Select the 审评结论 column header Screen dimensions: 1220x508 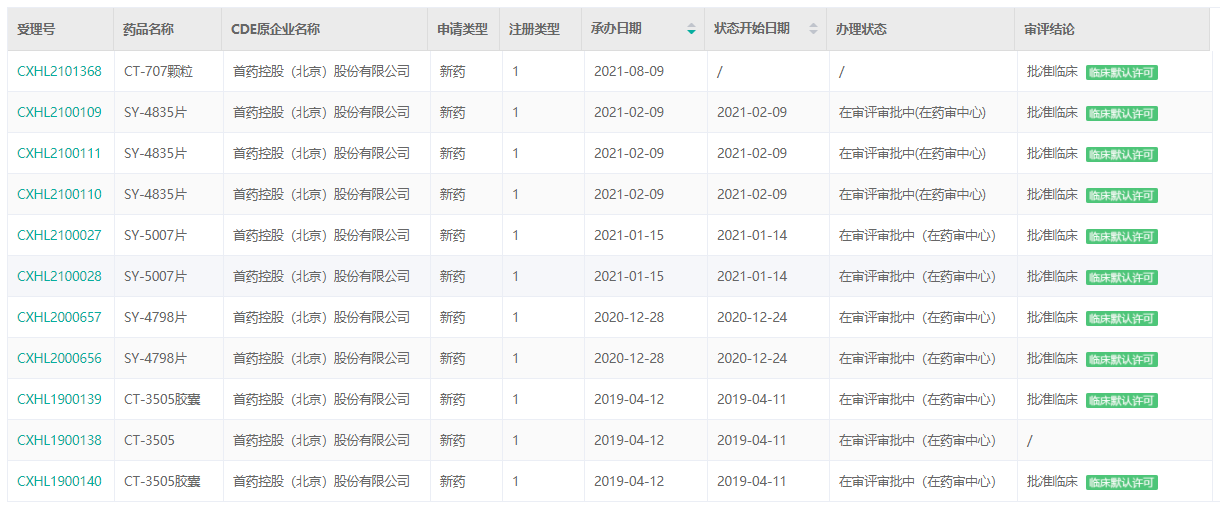(x=1049, y=29)
